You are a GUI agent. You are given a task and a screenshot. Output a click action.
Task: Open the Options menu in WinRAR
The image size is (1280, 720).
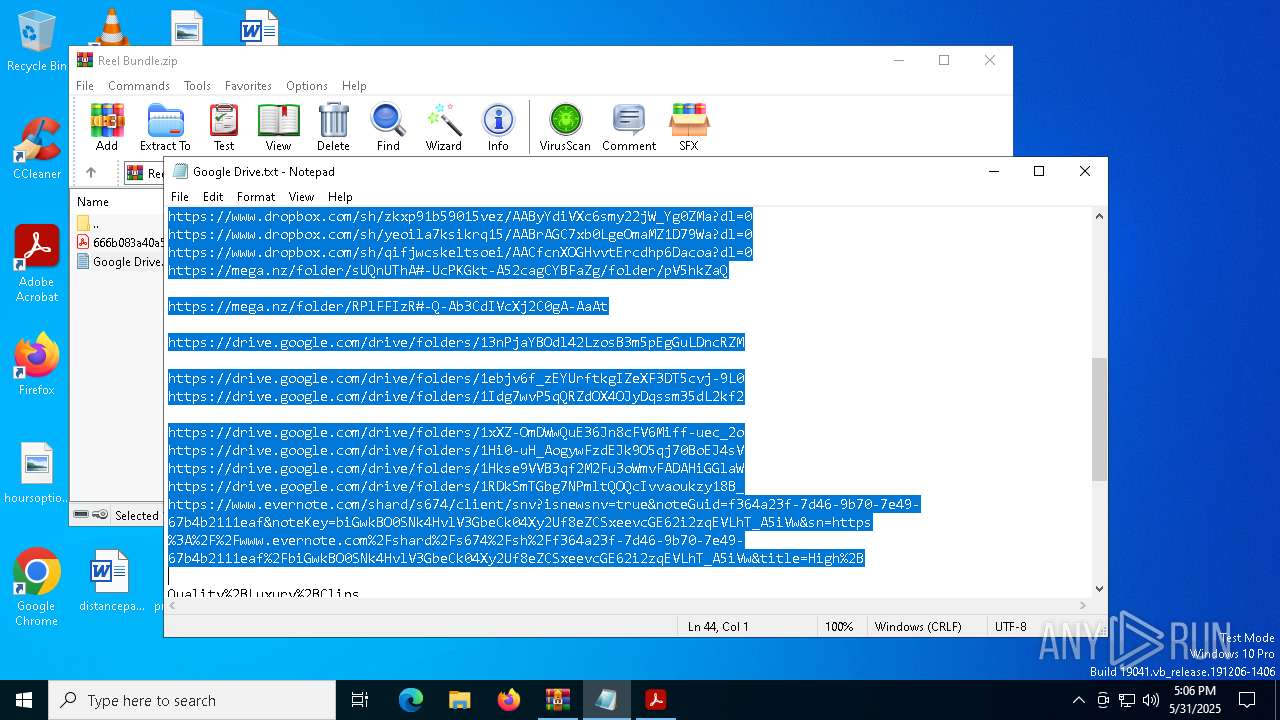[x=307, y=86]
